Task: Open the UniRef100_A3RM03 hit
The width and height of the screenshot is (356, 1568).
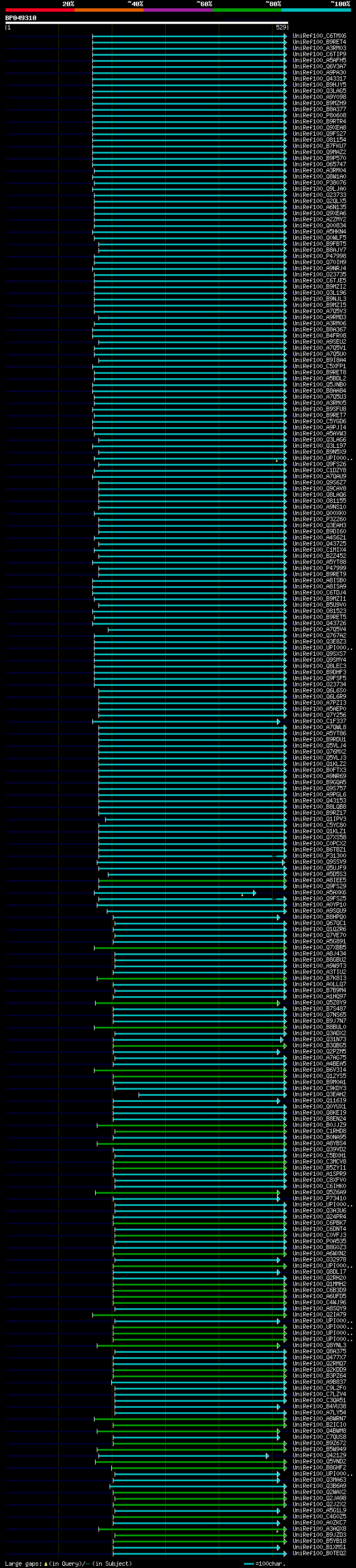Action: 319,48
